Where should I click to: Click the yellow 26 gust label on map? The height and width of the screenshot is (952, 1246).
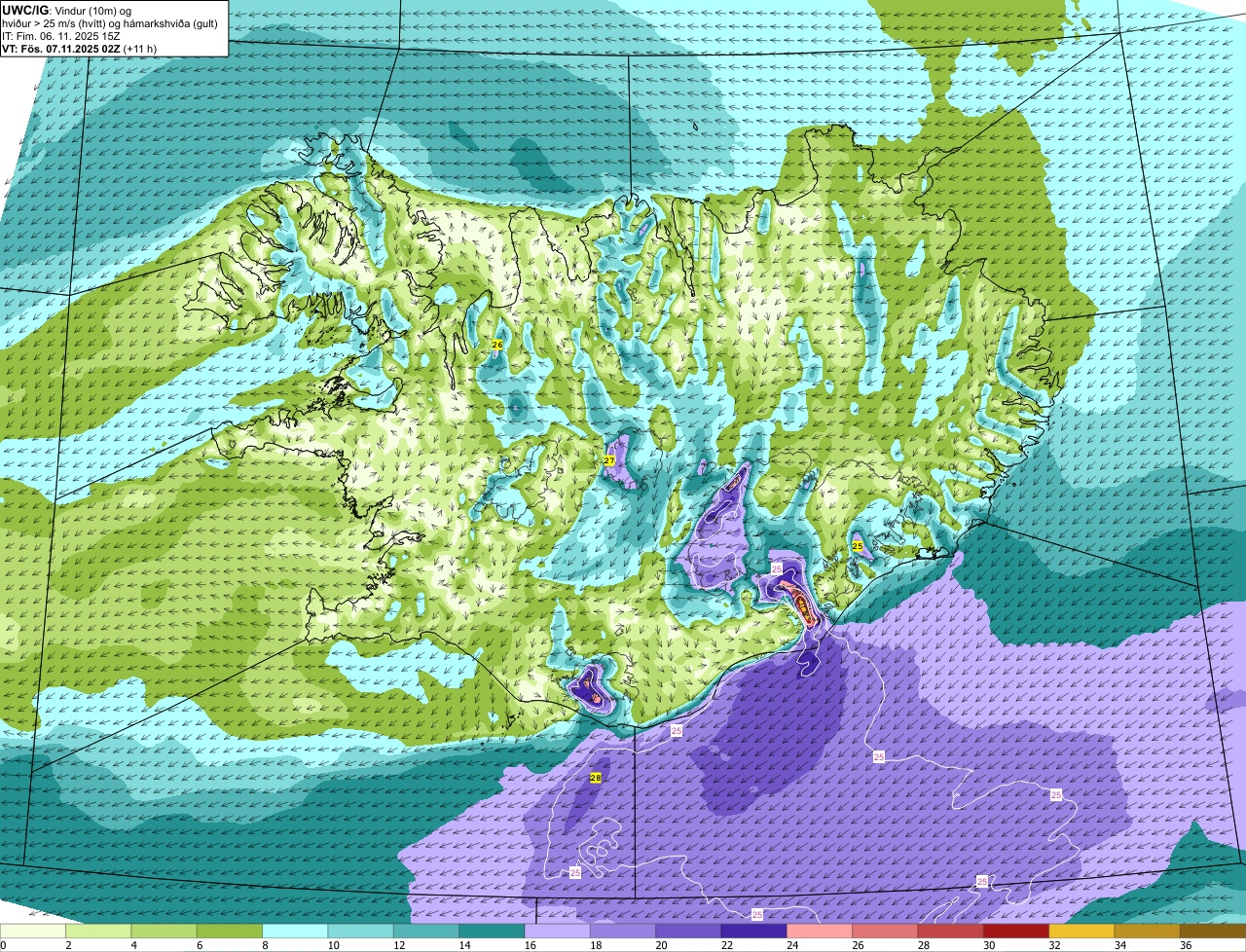click(x=497, y=345)
